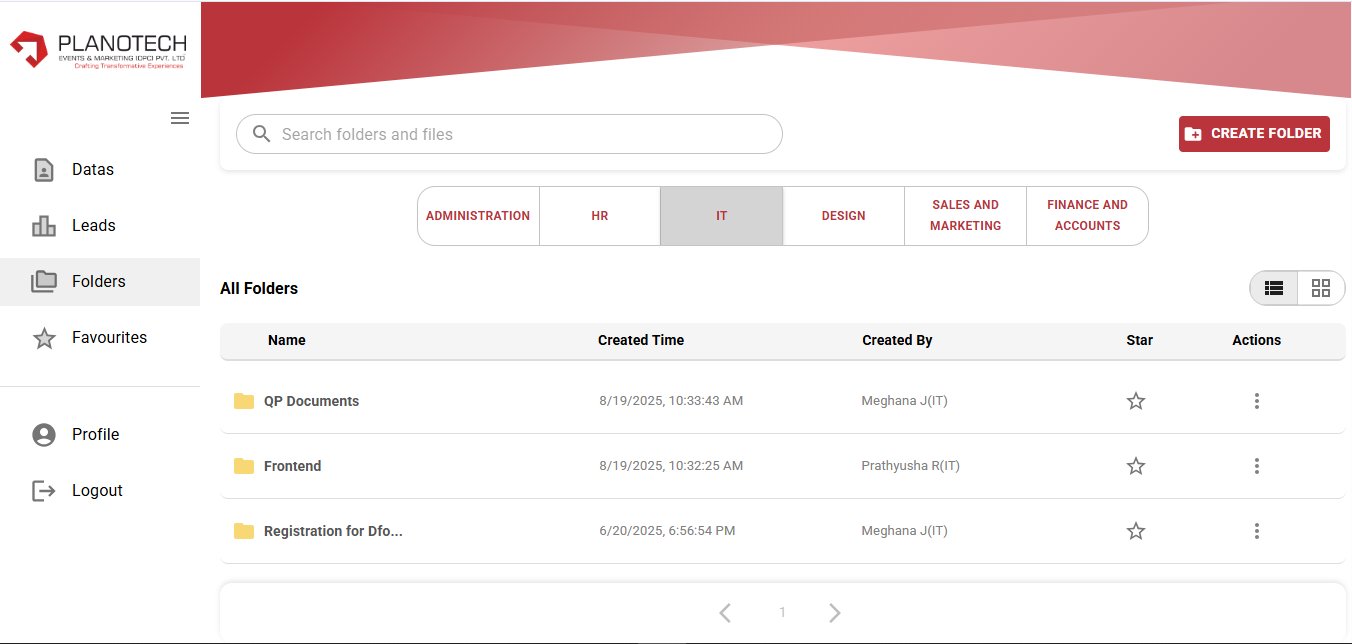The image size is (1352, 644).
Task: Click the Logout icon in sidebar
Action: (44, 491)
